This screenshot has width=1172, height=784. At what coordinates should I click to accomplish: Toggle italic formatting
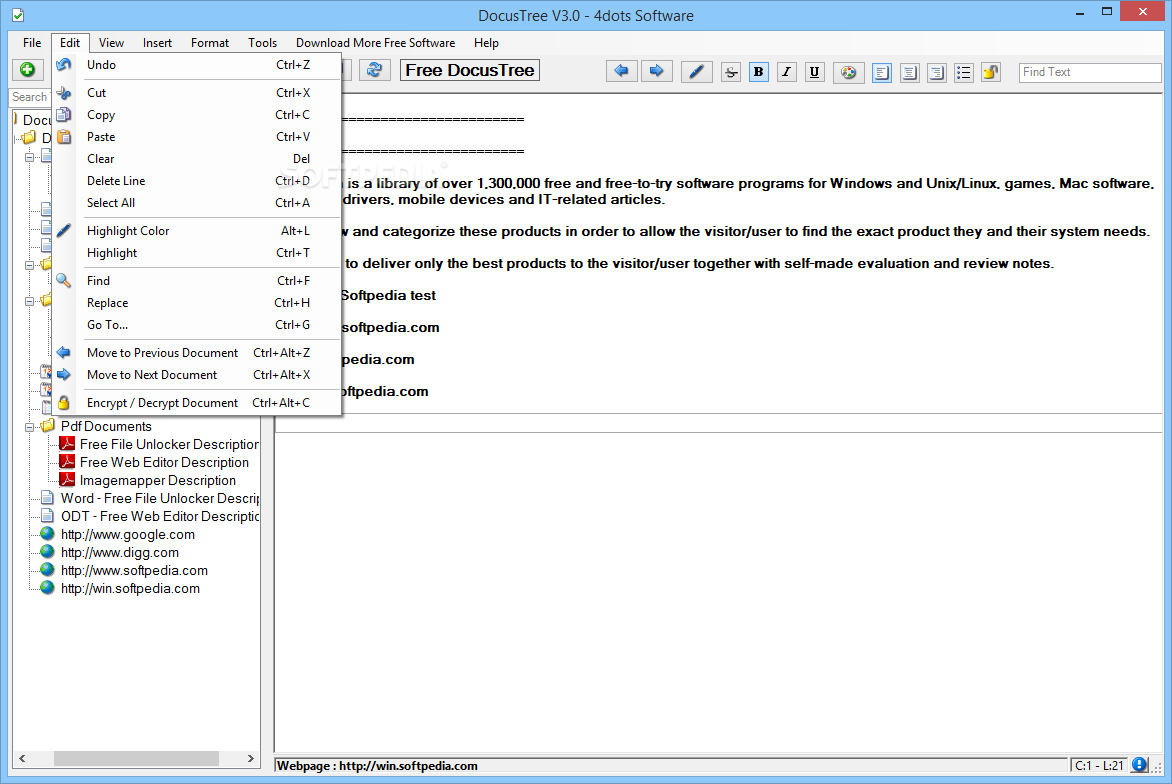pyautogui.click(x=786, y=72)
